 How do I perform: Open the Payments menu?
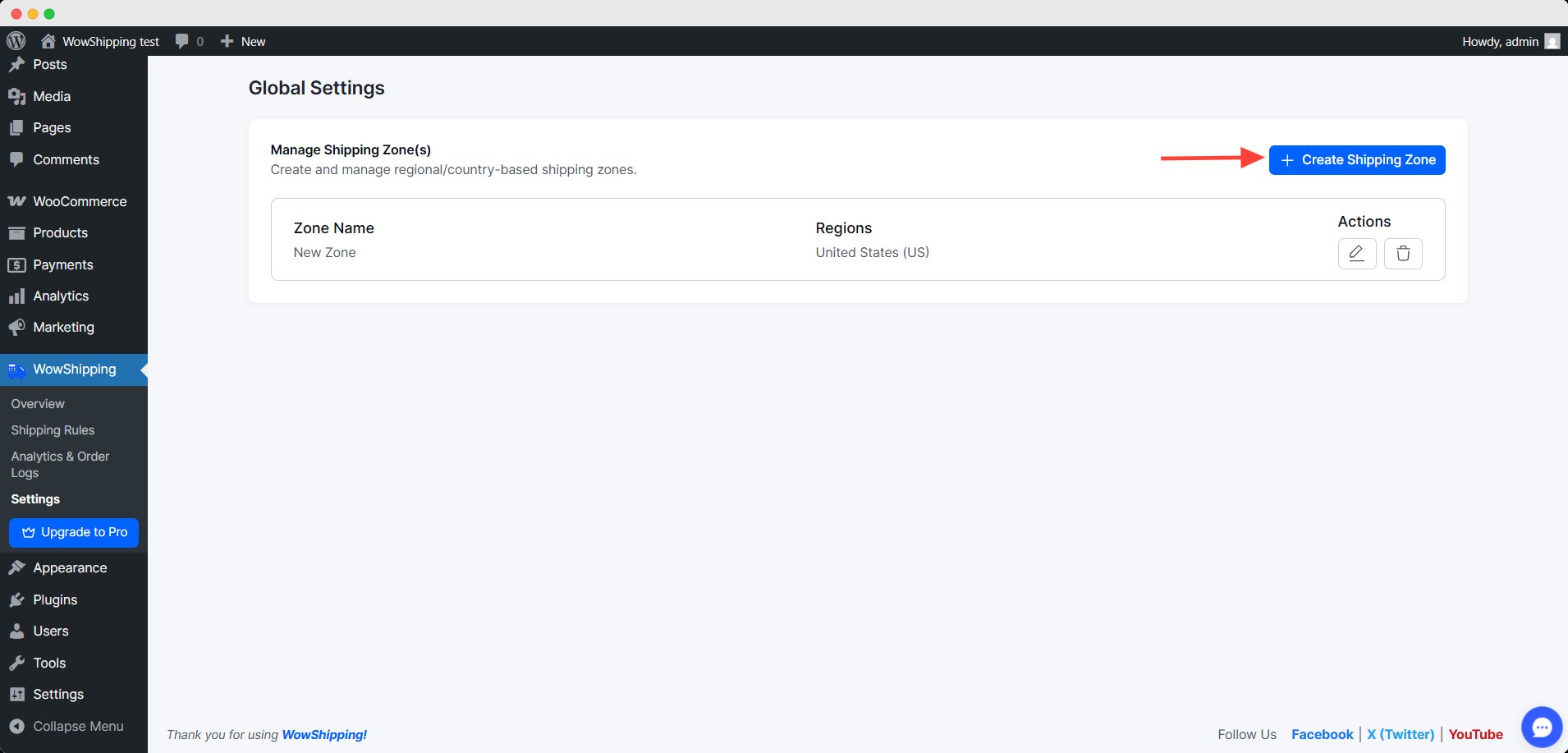[74, 264]
